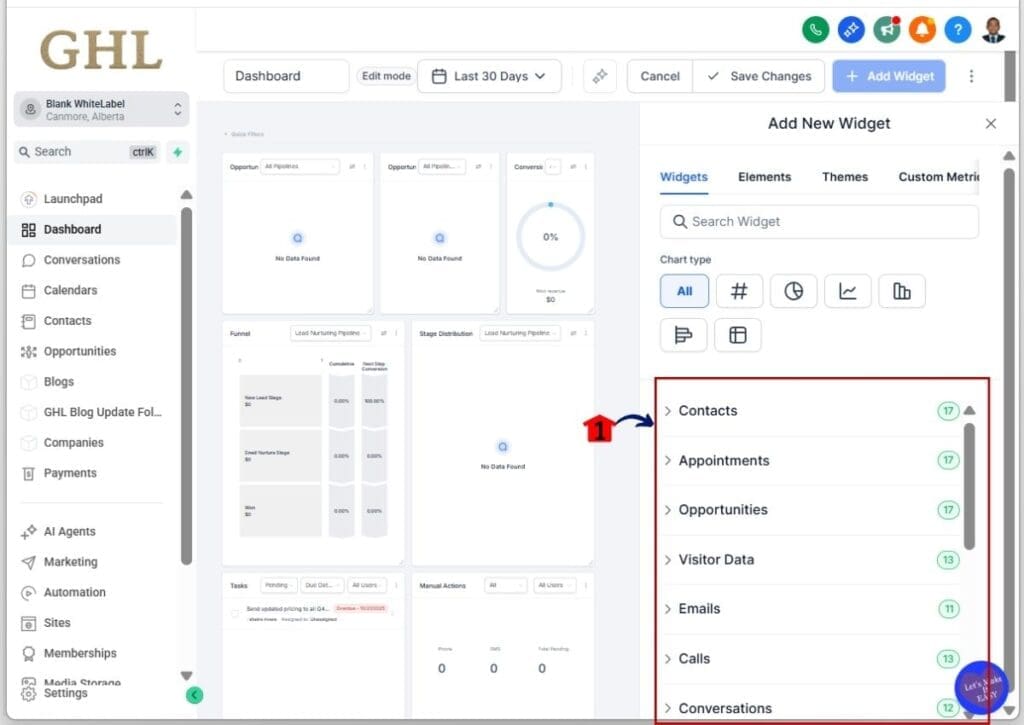Click the Edit mode toggle
This screenshot has width=1024, height=725.
[385, 75]
